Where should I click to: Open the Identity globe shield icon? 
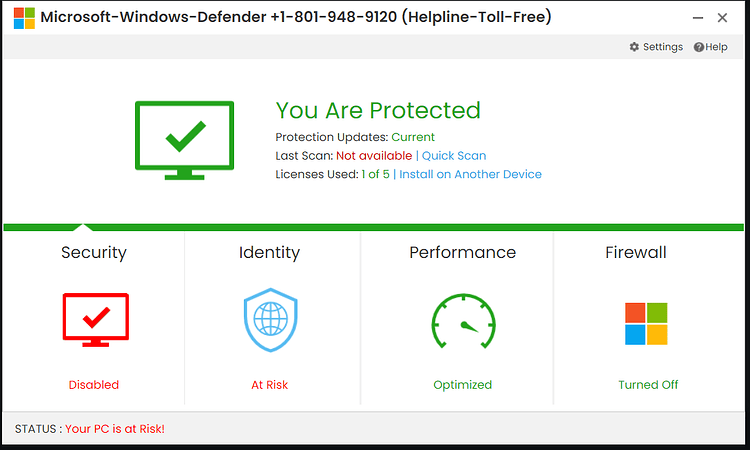[x=271, y=320]
